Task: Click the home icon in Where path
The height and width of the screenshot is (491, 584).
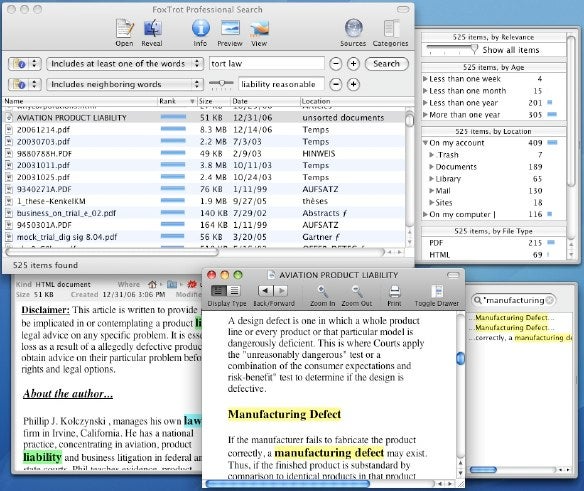Action: [152, 285]
